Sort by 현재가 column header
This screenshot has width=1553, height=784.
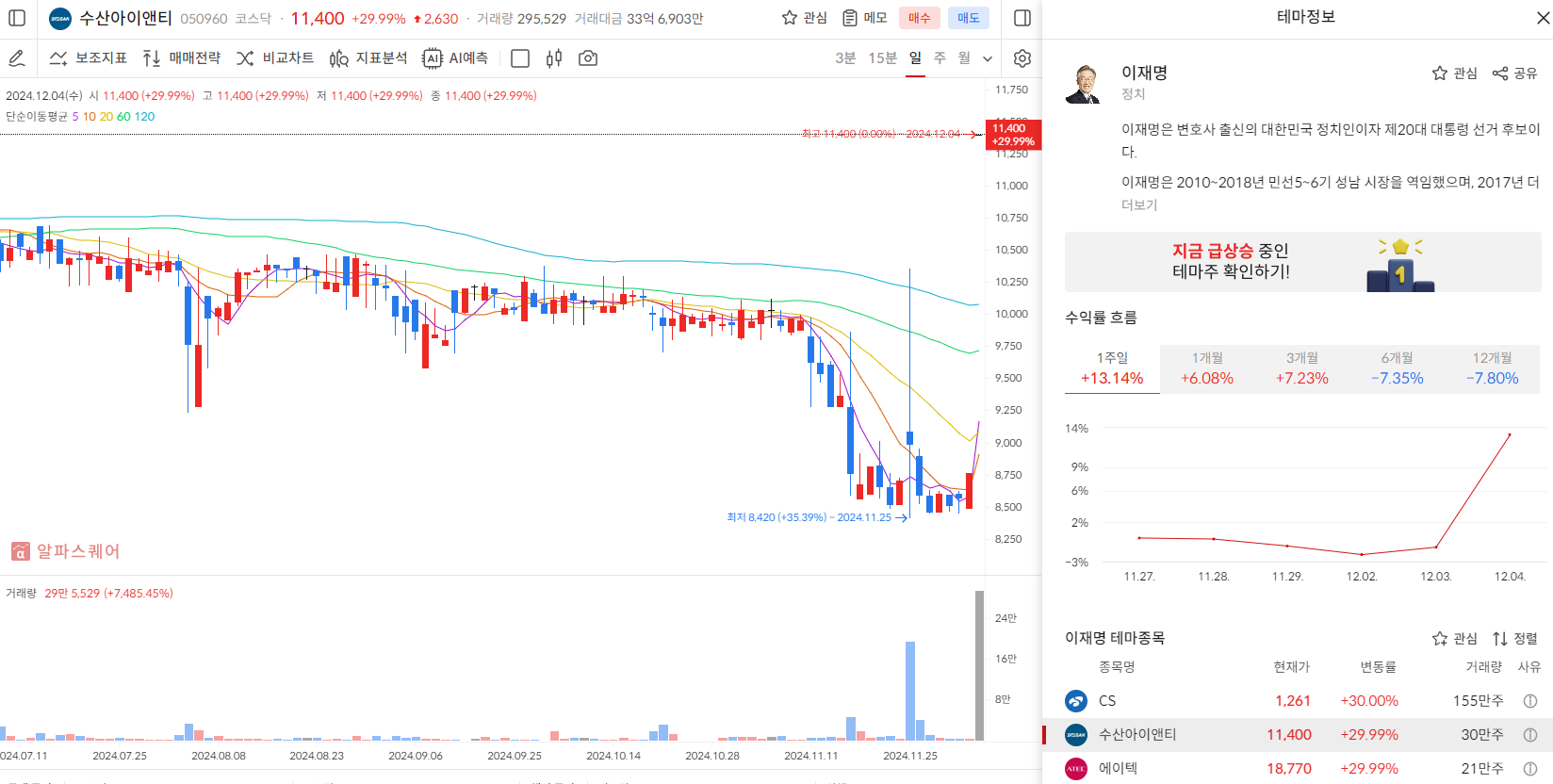1292,667
